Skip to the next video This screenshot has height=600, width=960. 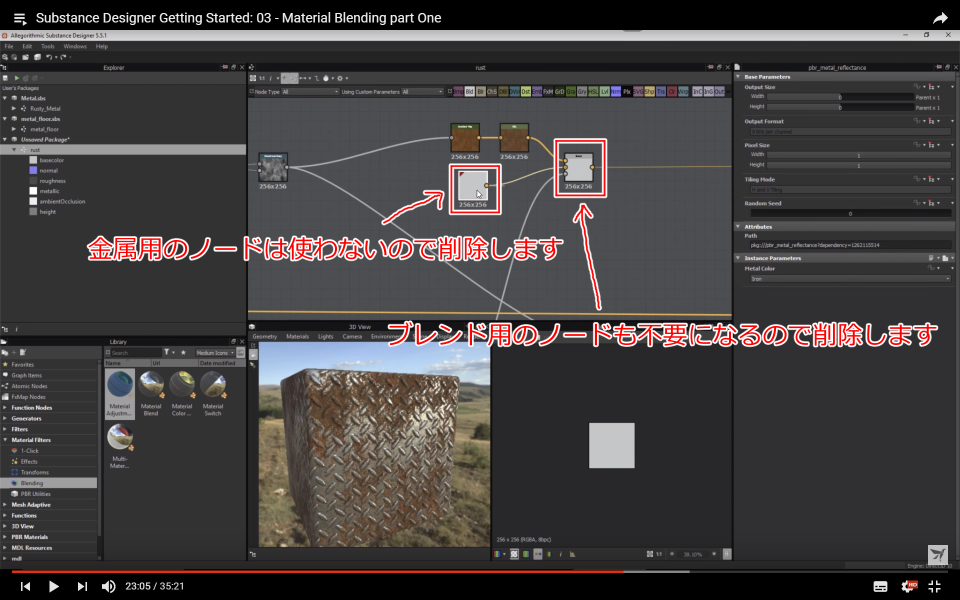point(82,586)
